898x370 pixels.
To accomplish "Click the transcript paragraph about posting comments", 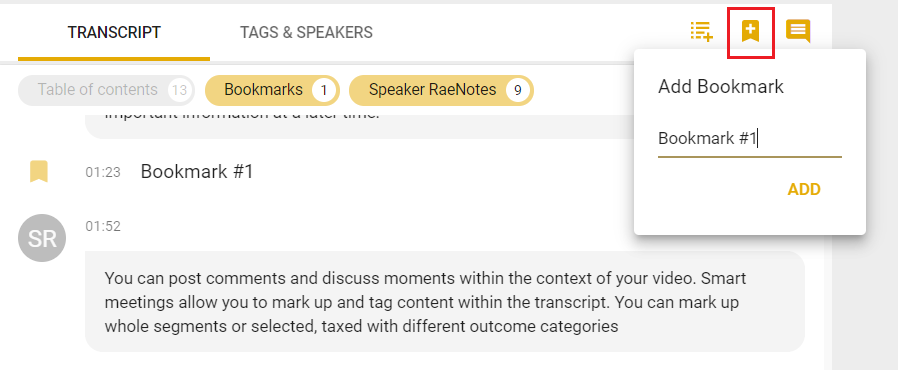I will tap(445, 301).
